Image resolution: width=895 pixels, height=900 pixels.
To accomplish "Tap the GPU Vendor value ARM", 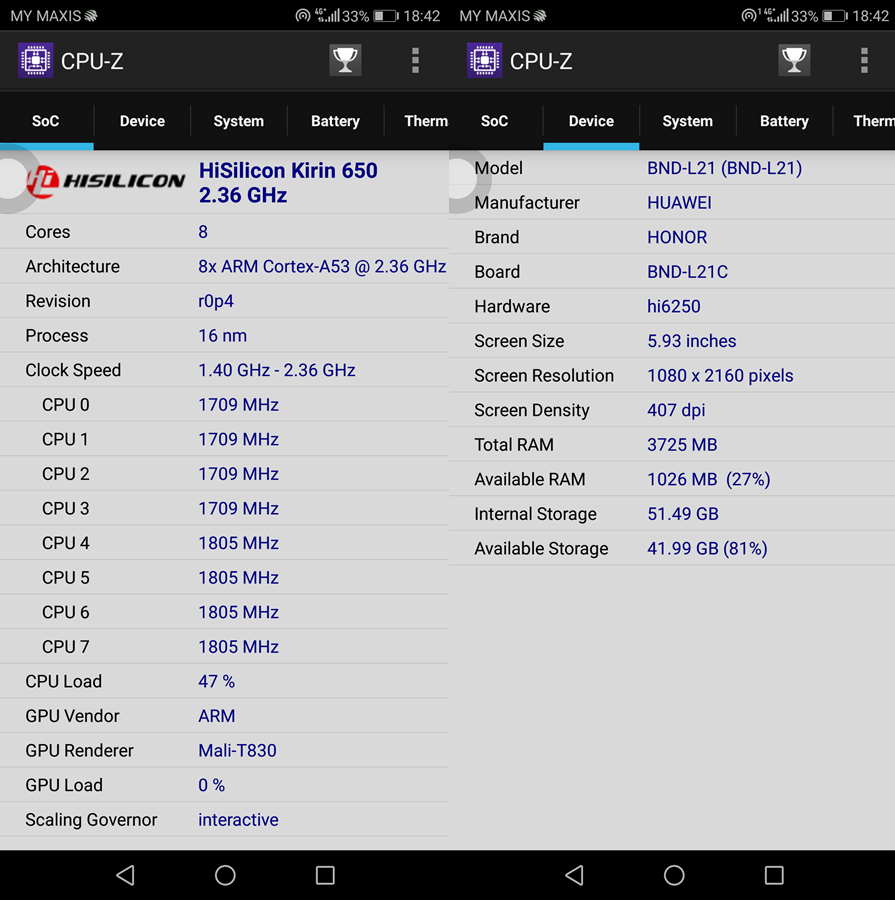I will [216, 716].
